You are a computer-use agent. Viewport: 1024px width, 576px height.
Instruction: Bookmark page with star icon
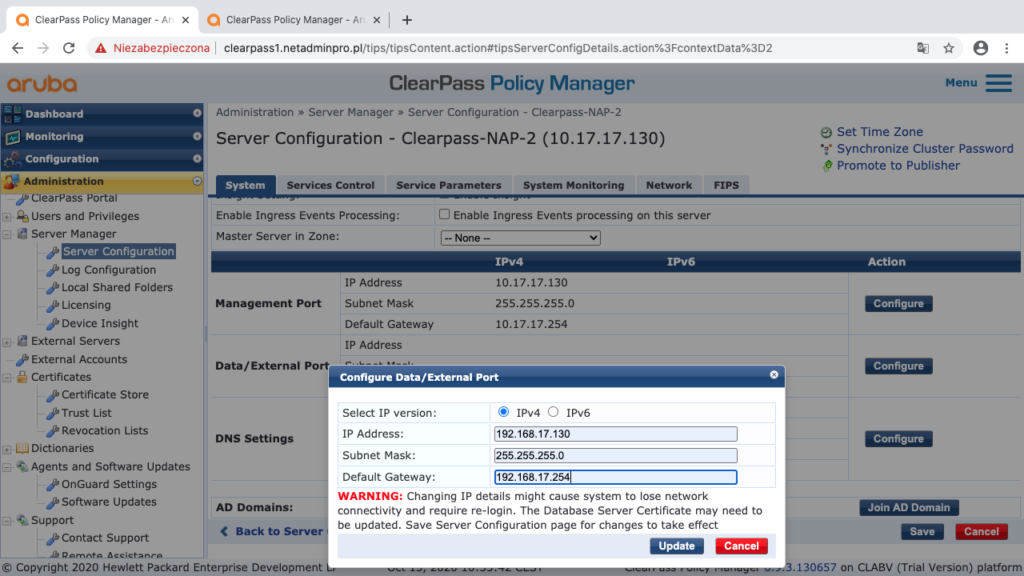[x=949, y=48]
